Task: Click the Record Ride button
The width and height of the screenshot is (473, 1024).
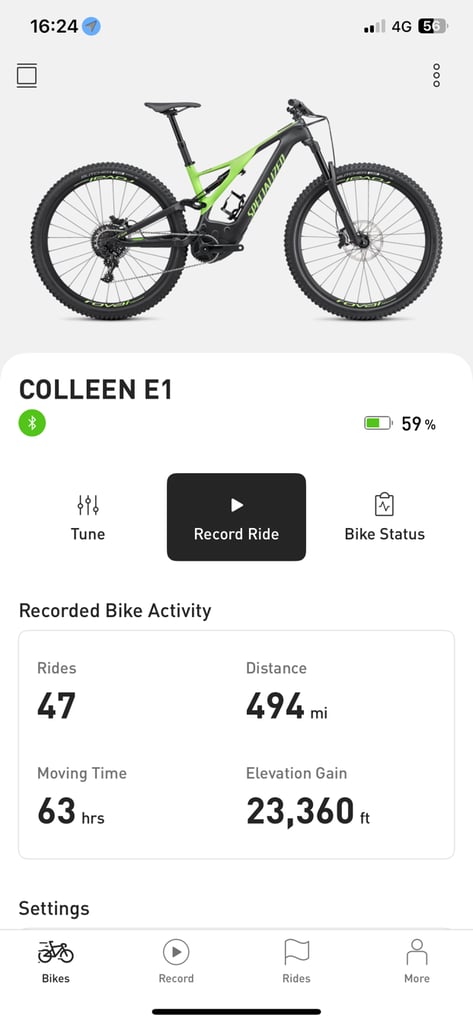Action: 236,517
